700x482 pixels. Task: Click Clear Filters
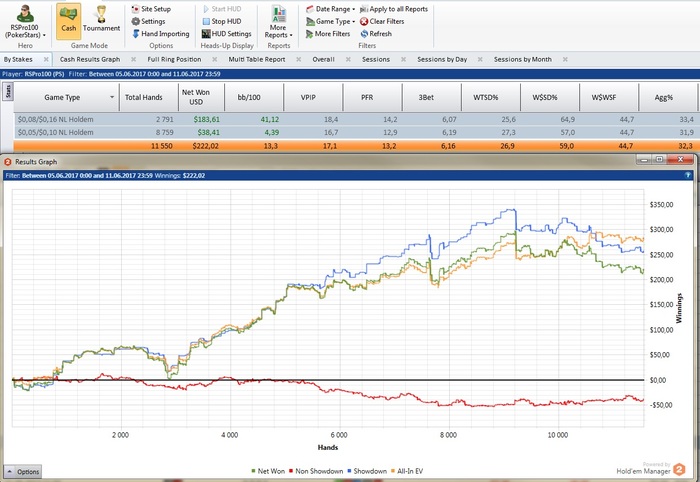click(x=382, y=21)
